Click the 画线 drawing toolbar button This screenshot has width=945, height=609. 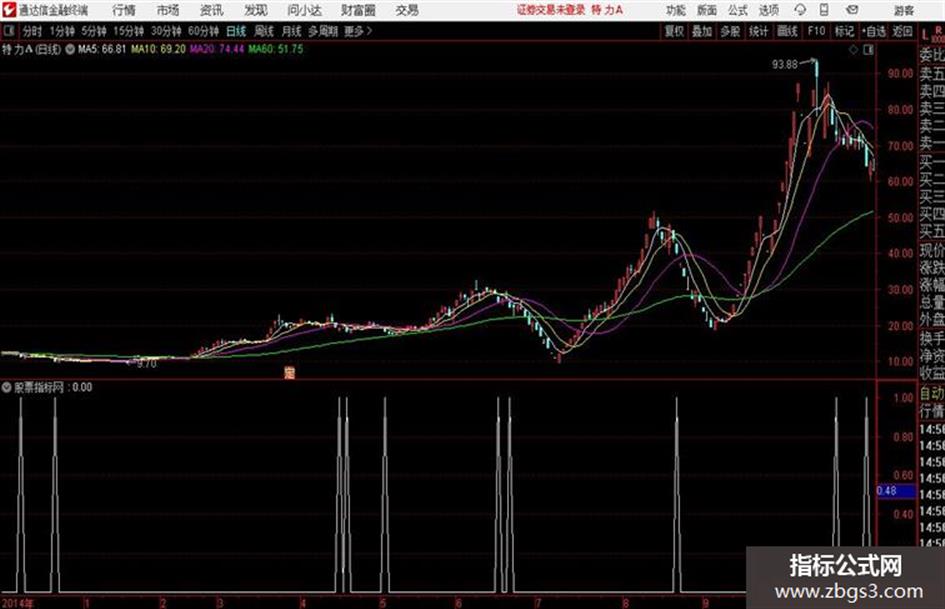tap(787, 31)
